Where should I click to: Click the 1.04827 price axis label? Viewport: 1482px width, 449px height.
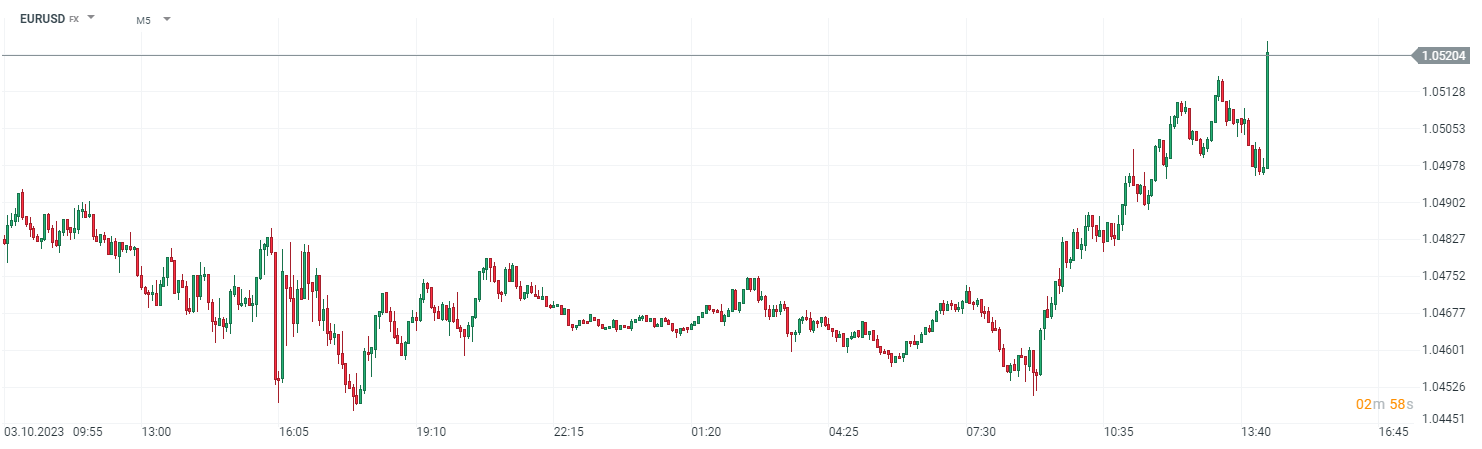(x=1443, y=239)
